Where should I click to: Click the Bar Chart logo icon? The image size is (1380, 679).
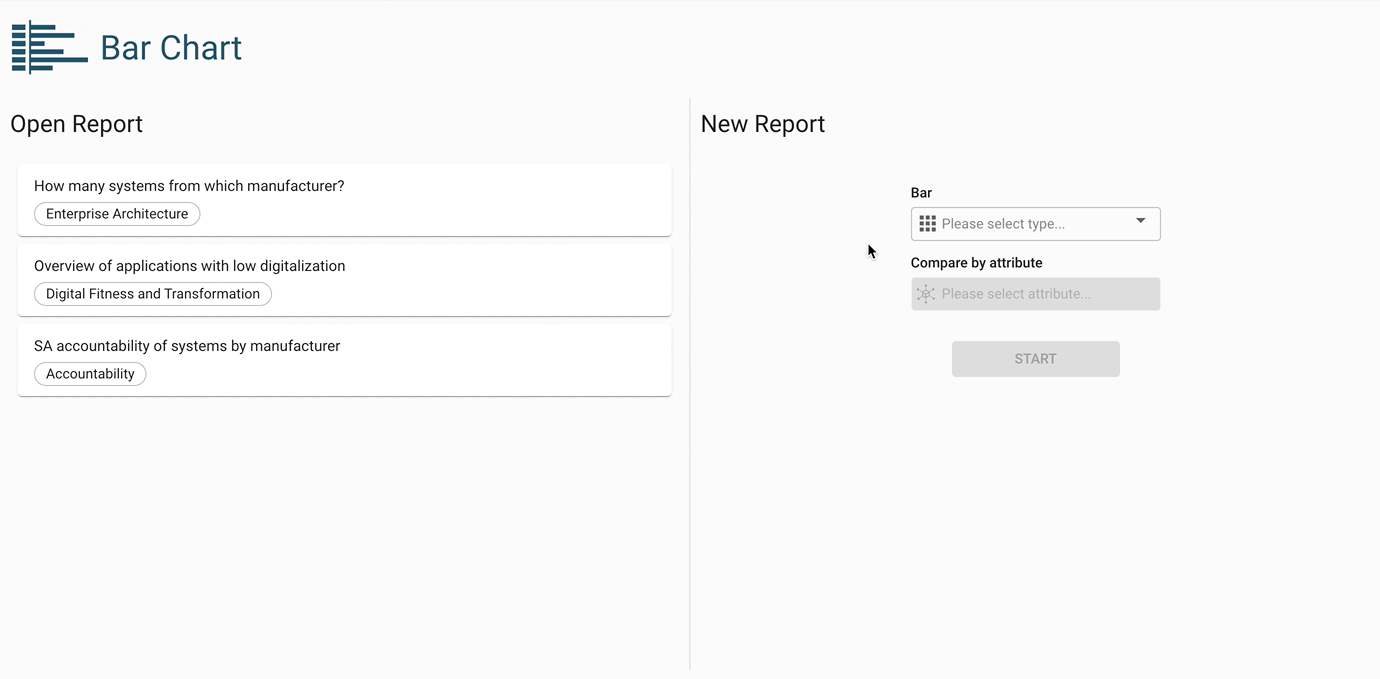[x=49, y=47]
